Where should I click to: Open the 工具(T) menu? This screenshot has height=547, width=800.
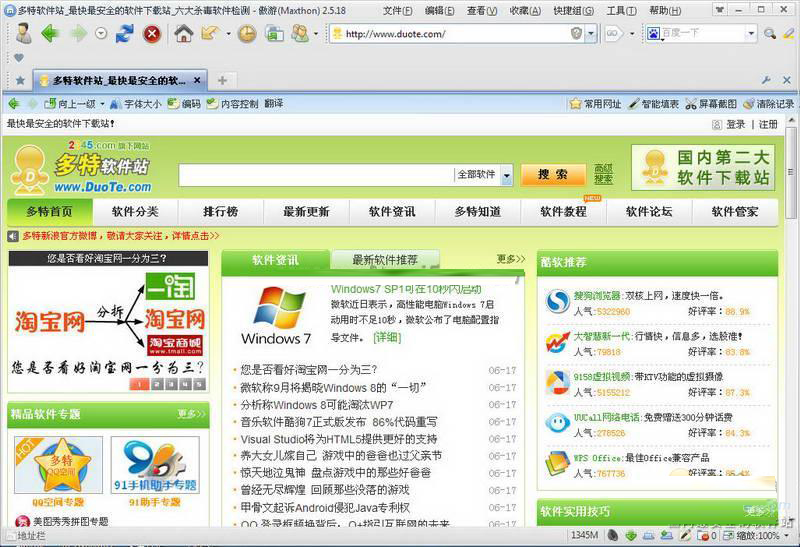(621, 10)
